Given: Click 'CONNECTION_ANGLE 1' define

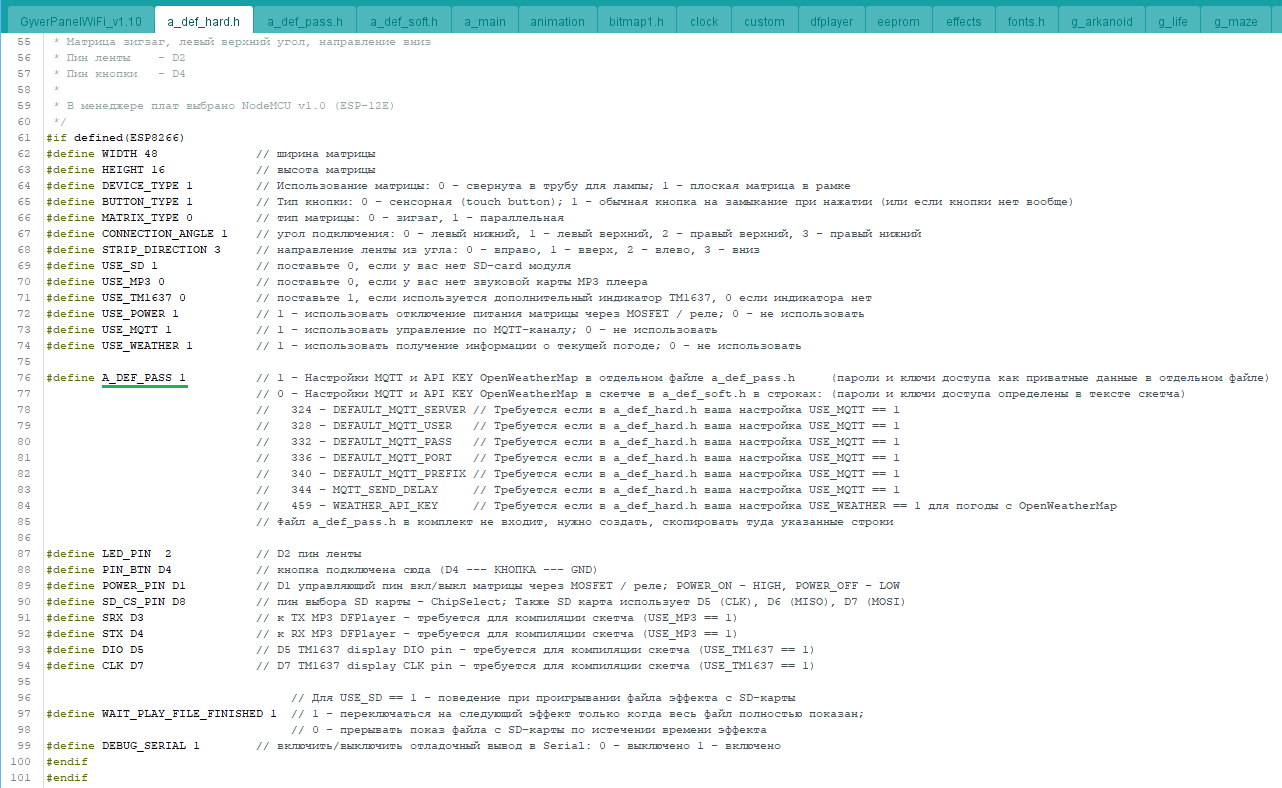Looking at the screenshot, I should 165,234.
